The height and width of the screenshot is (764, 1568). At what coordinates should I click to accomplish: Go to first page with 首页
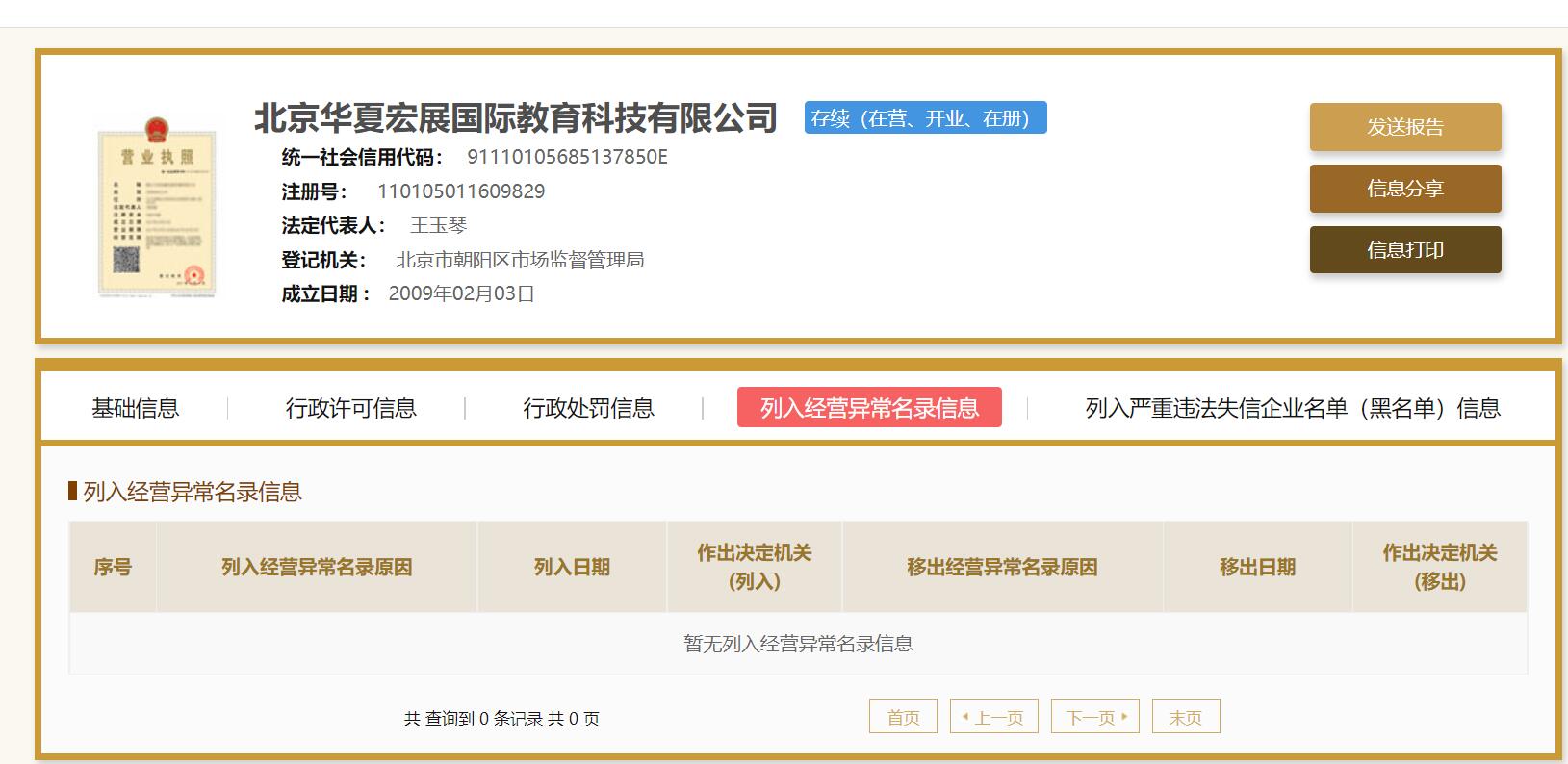(x=903, y=717)
